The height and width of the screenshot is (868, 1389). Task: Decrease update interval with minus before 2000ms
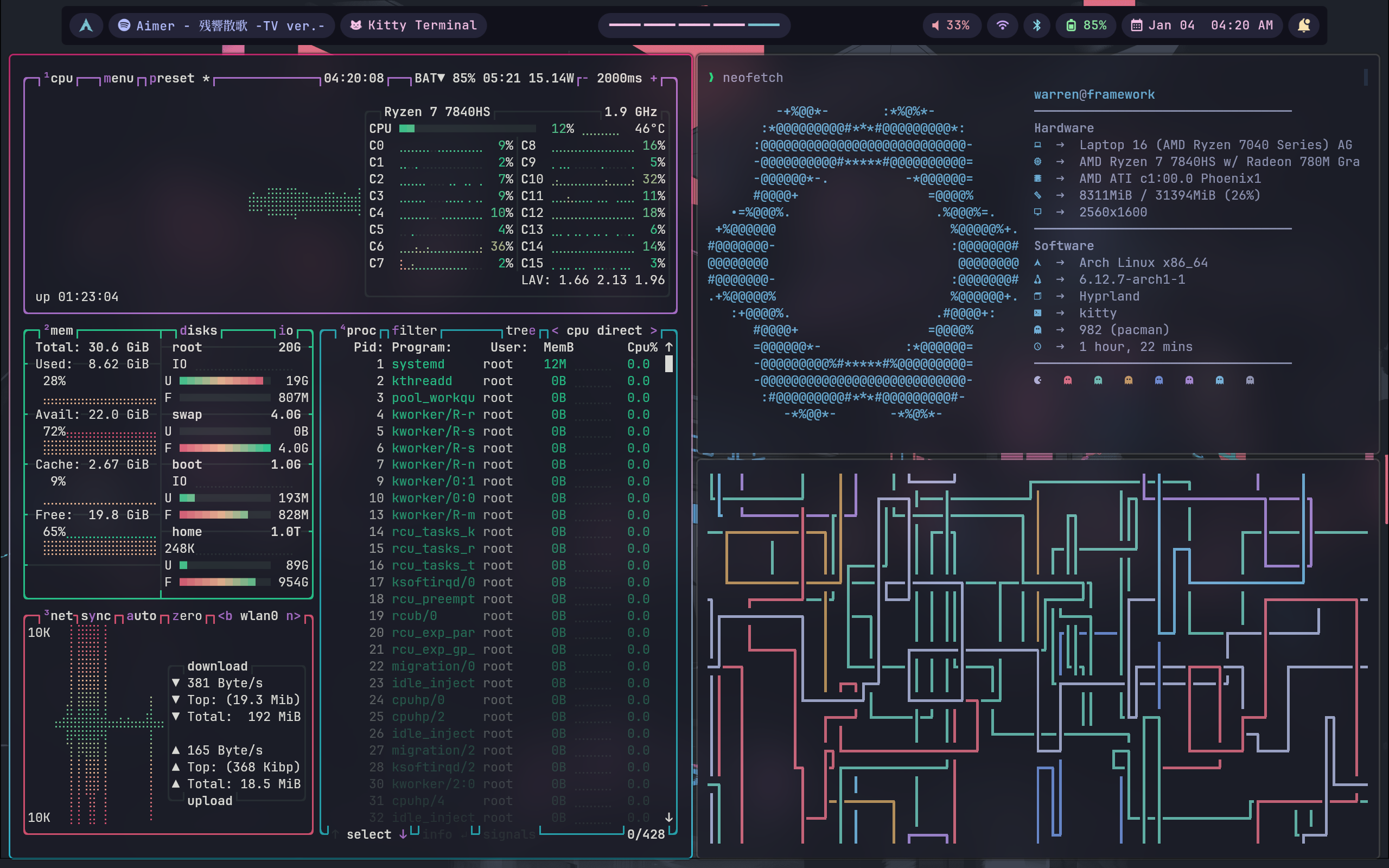click(x=585, y=78)
